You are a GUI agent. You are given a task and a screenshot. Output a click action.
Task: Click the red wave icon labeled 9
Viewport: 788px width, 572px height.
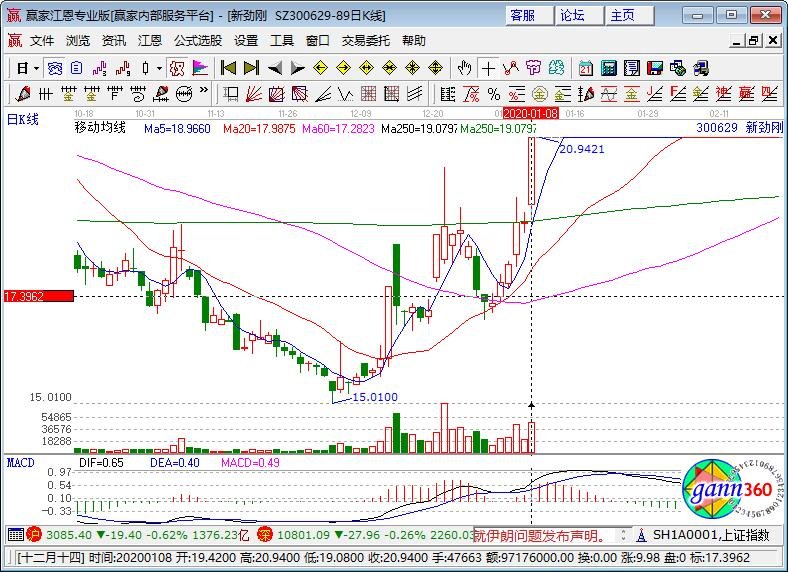coord(123,68)
